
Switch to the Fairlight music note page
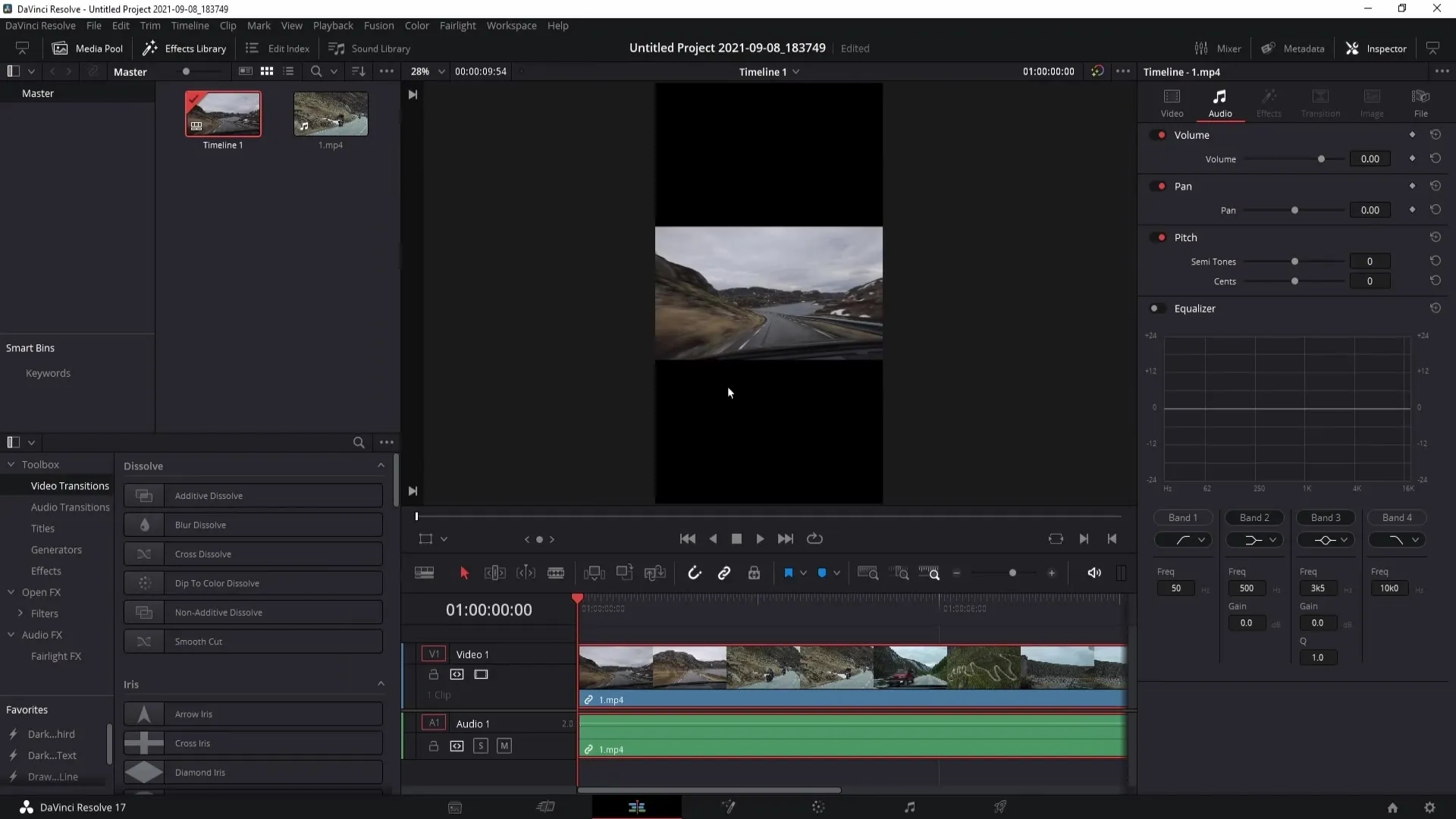(x=909, y=807)
